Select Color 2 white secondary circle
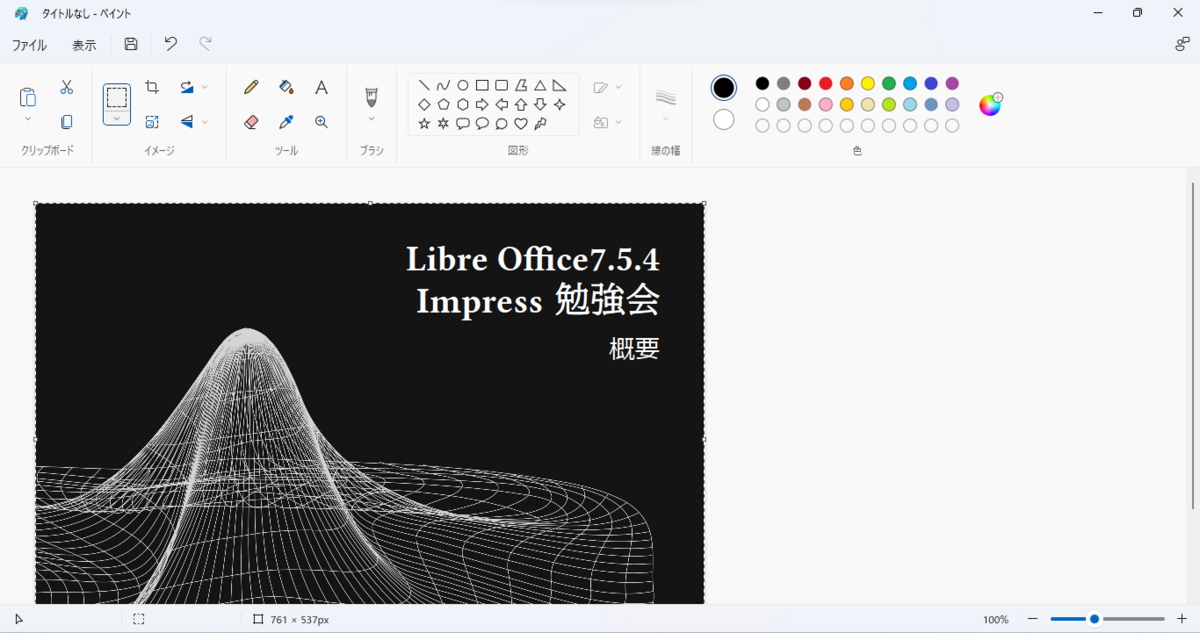 pos(724,120)
